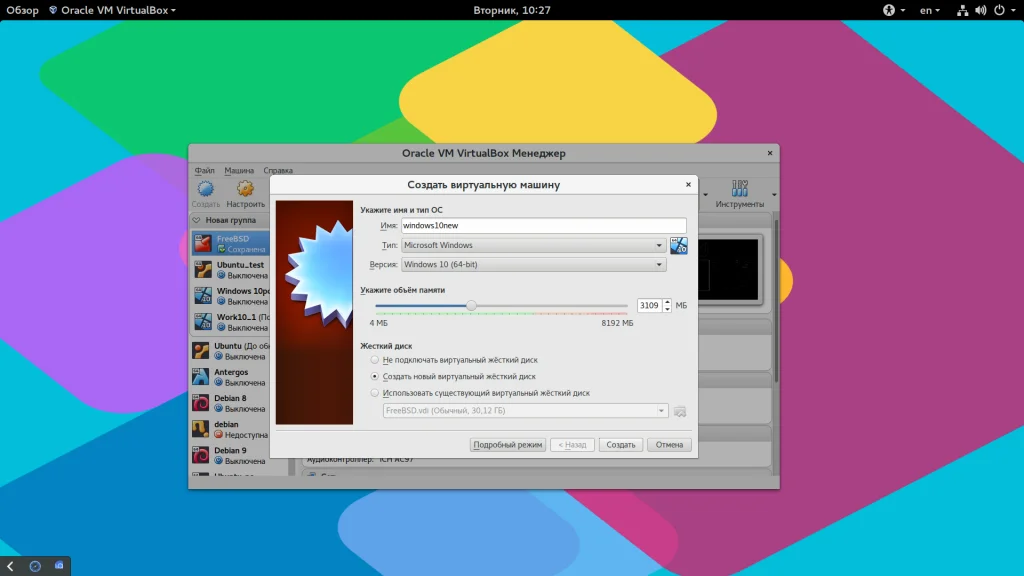Select the Debian 8 machine in list
The width and height of the screenshot is (1024, 576).
point(228,403)
